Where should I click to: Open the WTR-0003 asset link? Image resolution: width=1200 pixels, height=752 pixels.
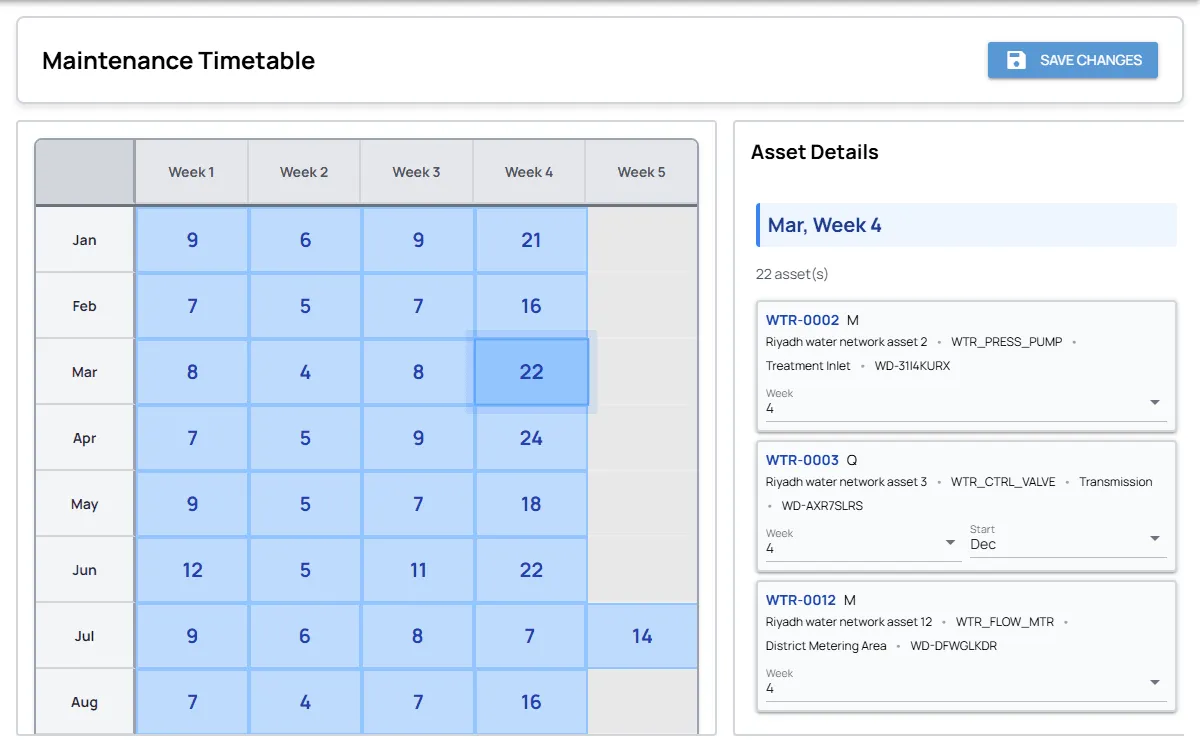pos(802,460)
